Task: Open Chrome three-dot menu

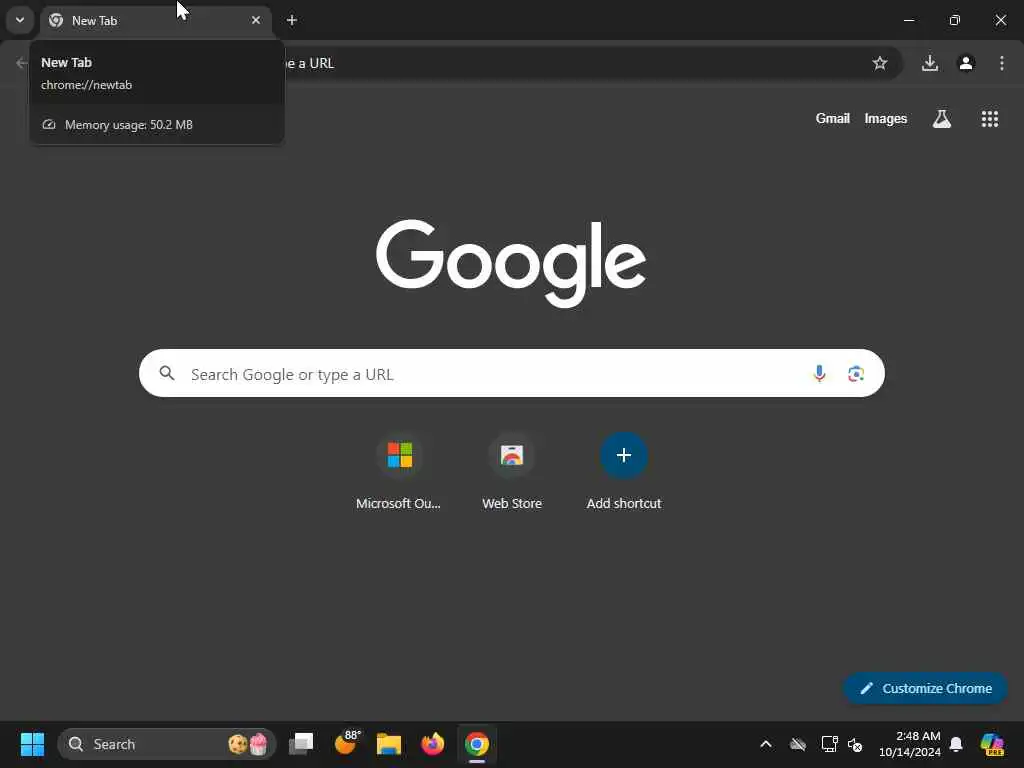Action: coord(1002,63)
